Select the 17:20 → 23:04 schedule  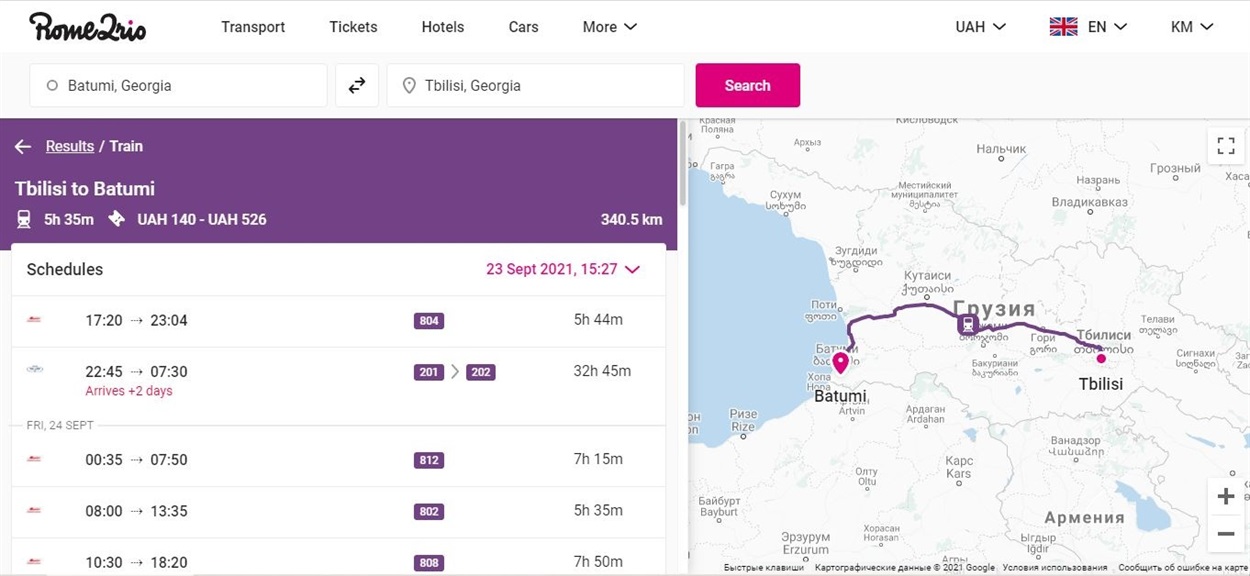(338, 321)
